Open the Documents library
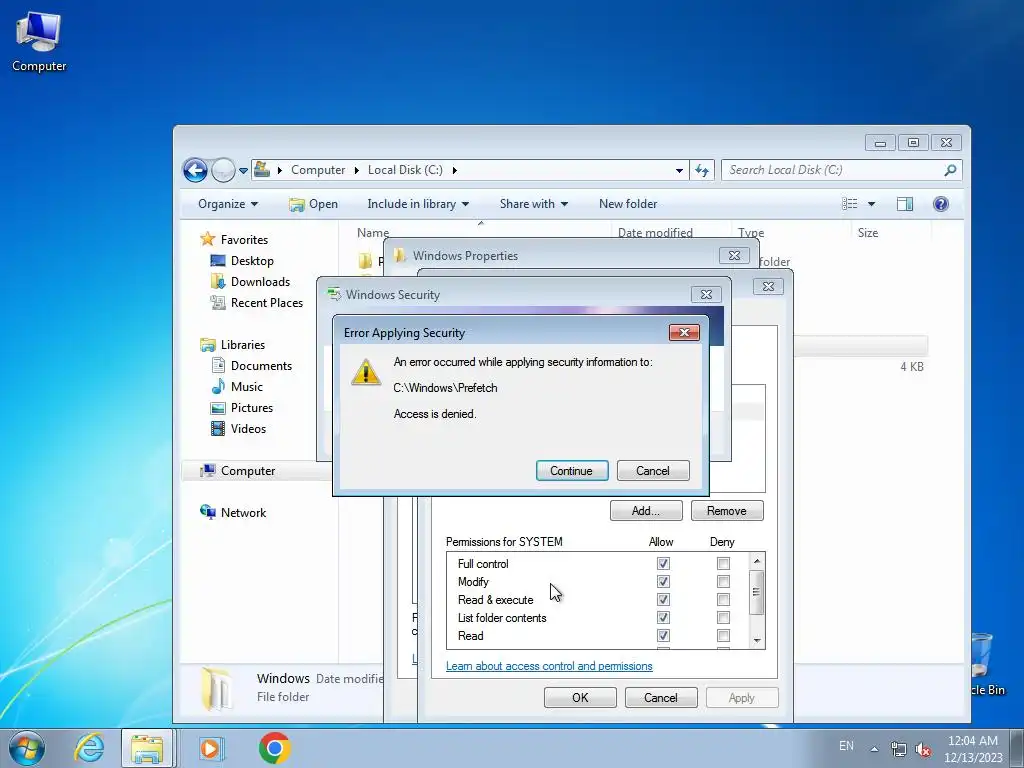This screenshot has height=768, width=1024. 251,366
